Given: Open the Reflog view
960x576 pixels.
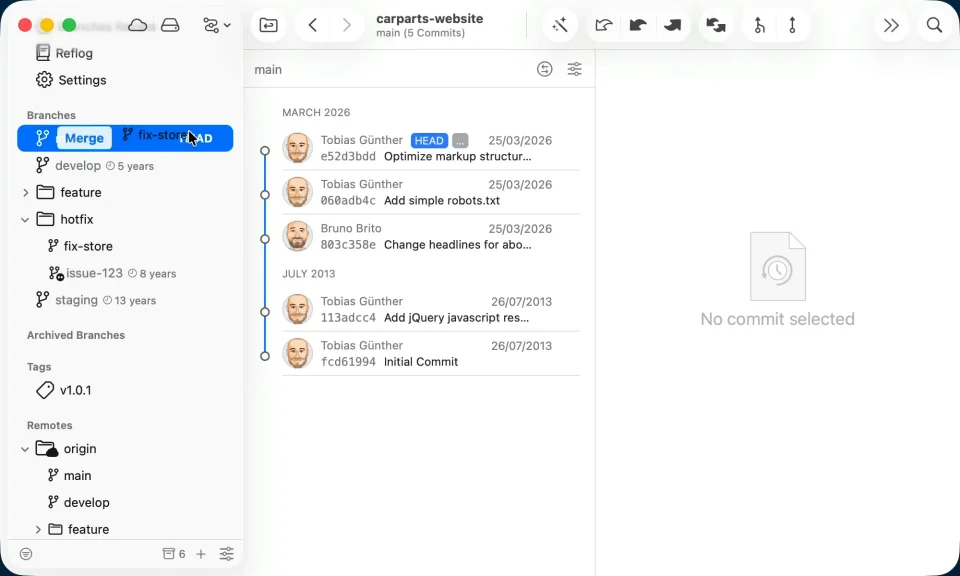Looking at the screenshot, I should click(64, 53).
